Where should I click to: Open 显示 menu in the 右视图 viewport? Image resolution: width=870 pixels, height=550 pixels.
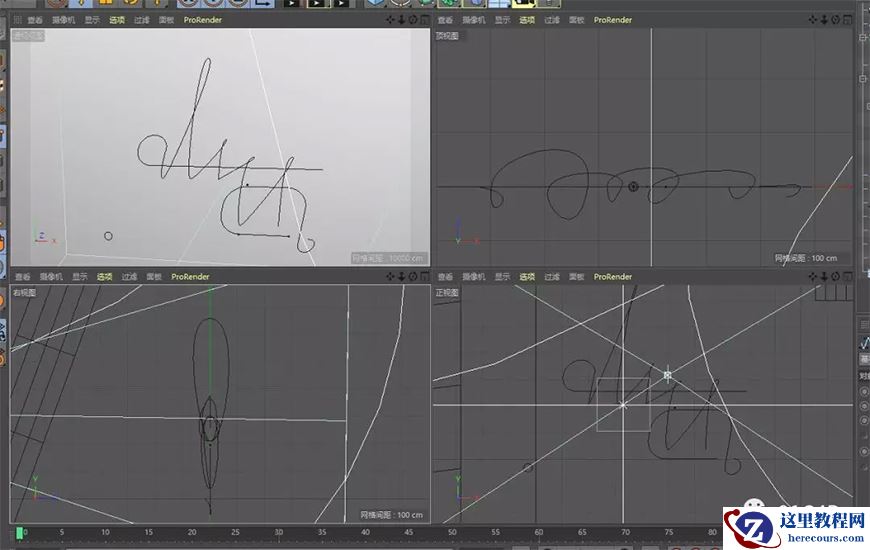coord(80,276)
